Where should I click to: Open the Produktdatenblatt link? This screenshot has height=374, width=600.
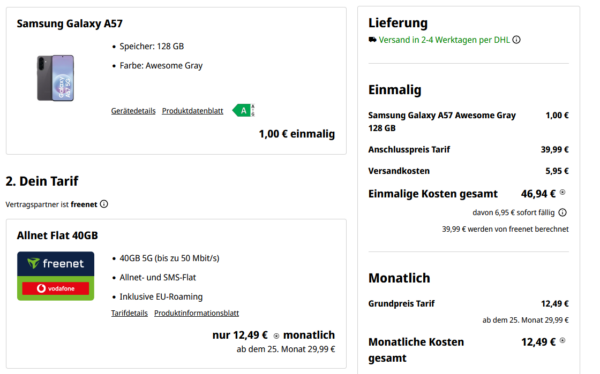click(x=192, y=111)
